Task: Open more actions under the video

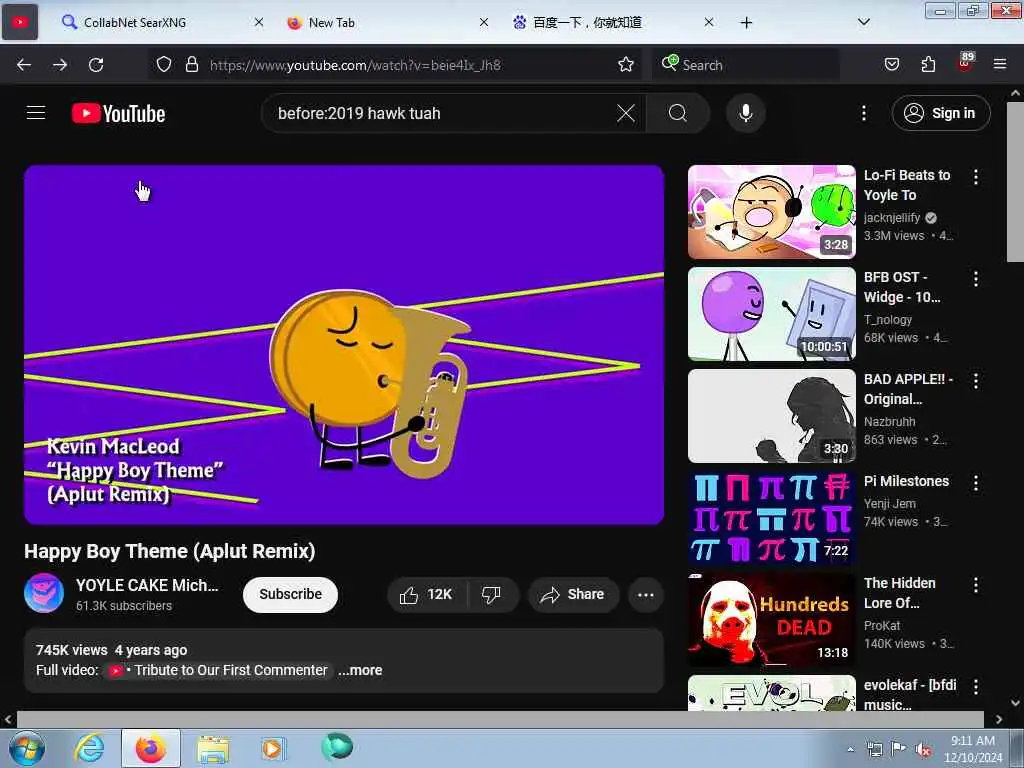Action: [x=646, y=595]
